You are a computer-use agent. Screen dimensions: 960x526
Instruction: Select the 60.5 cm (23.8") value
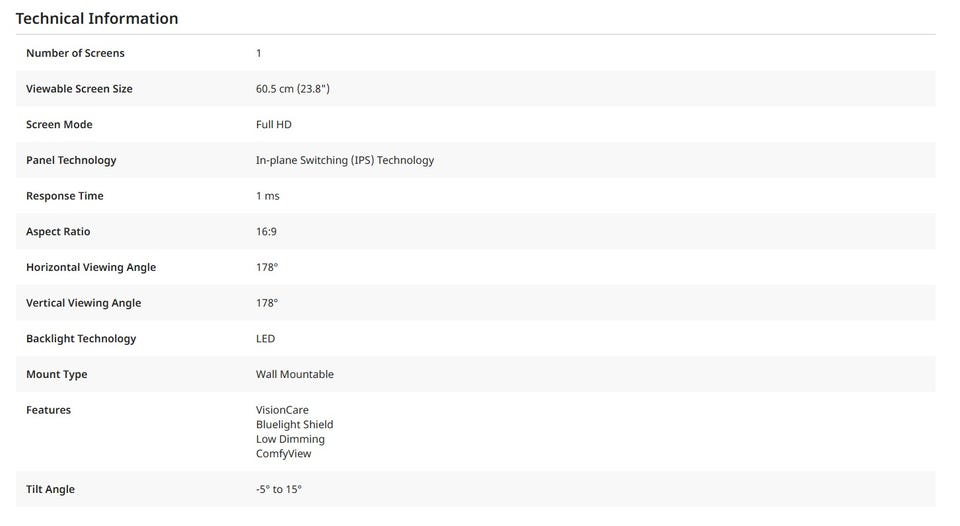292,89
